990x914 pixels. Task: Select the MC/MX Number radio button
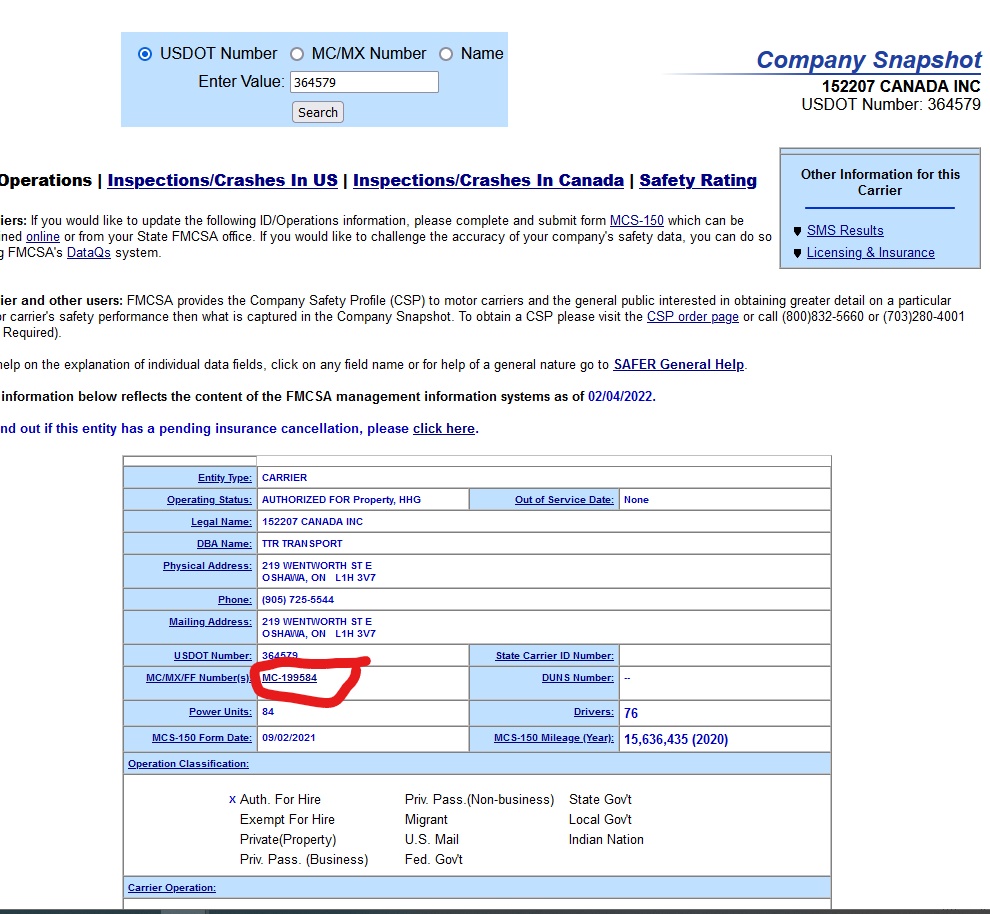coord(296,53)
